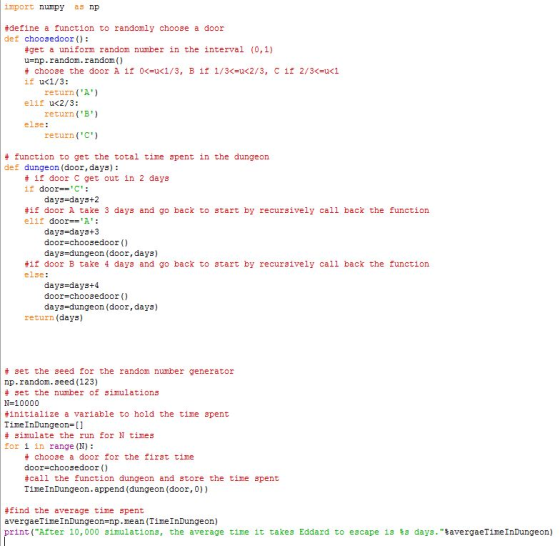
Task: Click the if door=='C': condition
Action: (56, 189)
